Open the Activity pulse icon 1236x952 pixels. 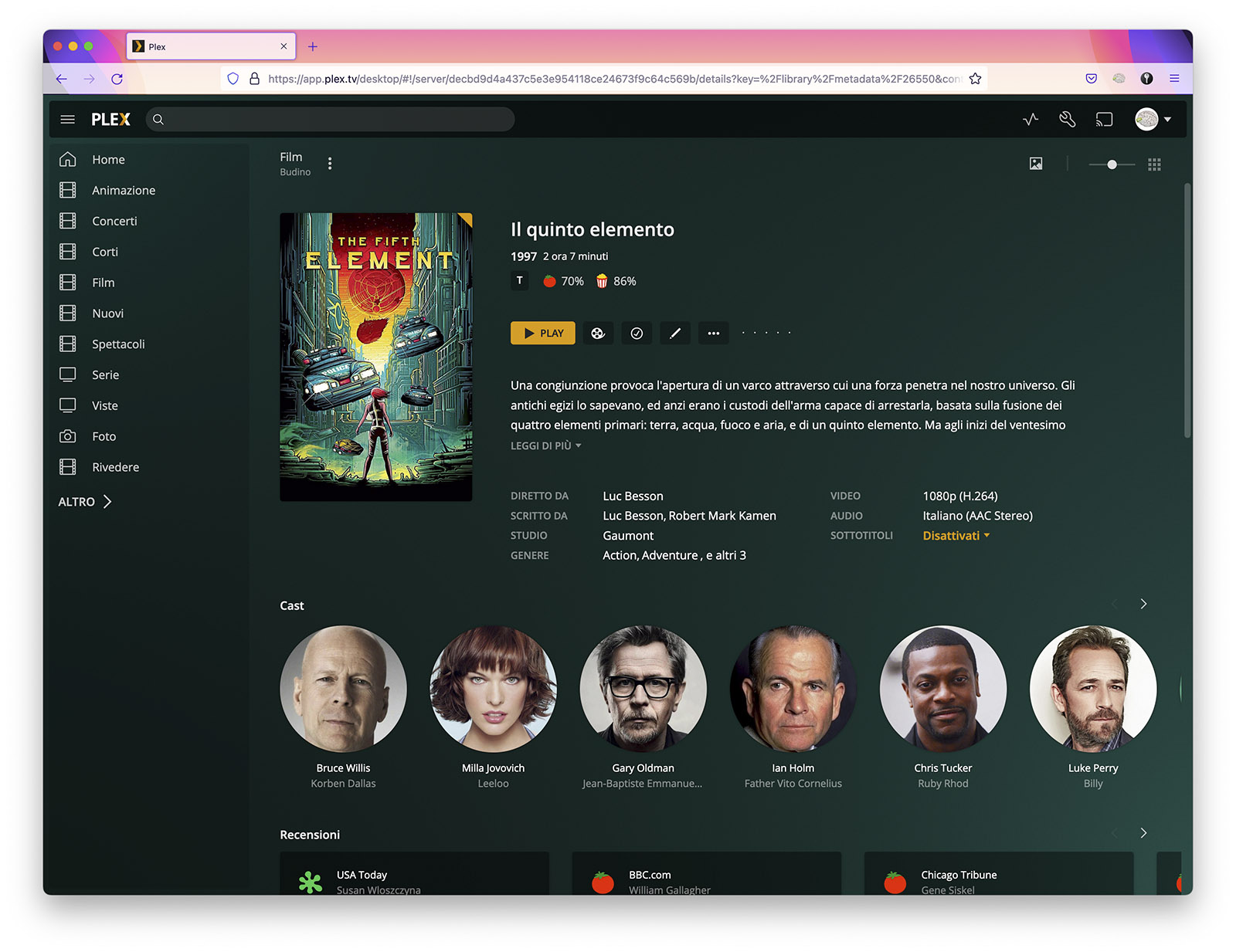click(x=1031, y=120)
